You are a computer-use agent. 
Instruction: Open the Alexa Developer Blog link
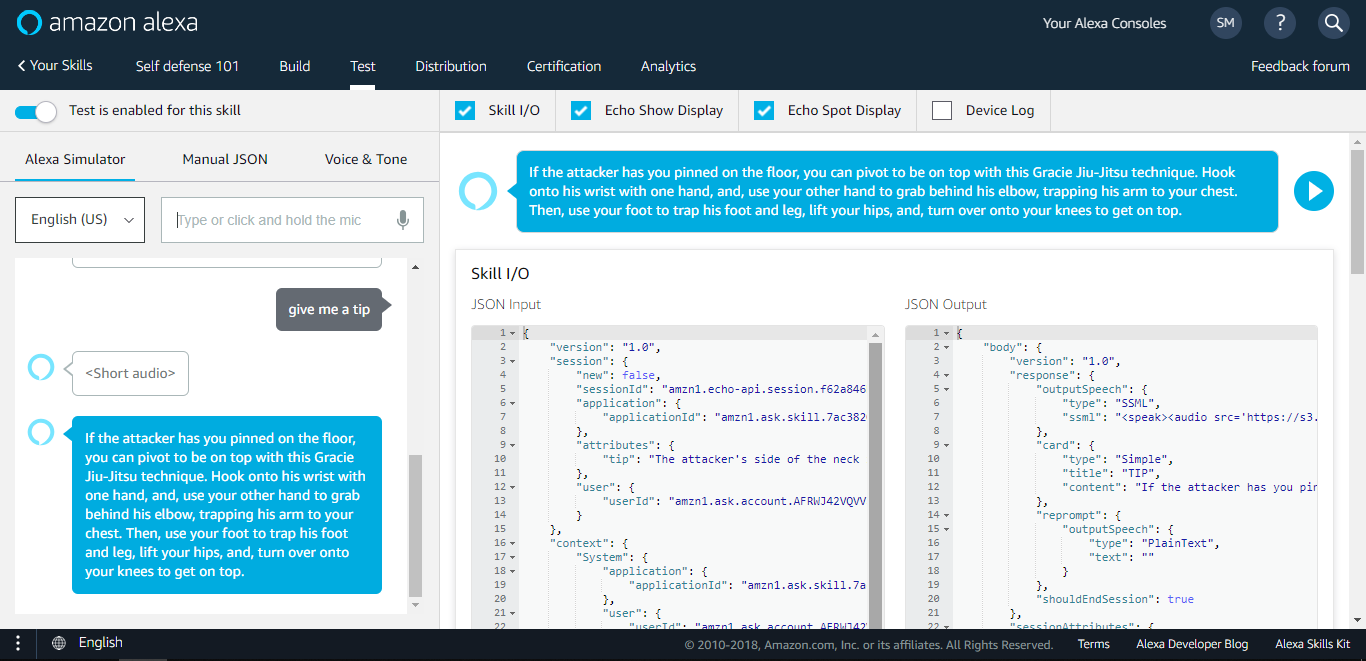click(x=1192, y=644)
